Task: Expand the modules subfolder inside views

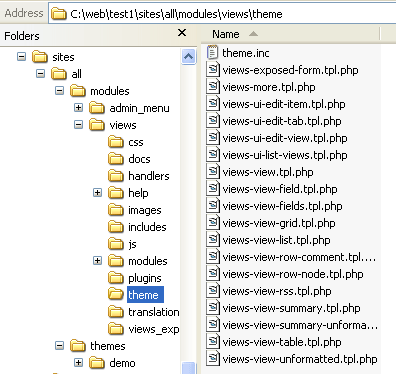Action: [97, 261]
